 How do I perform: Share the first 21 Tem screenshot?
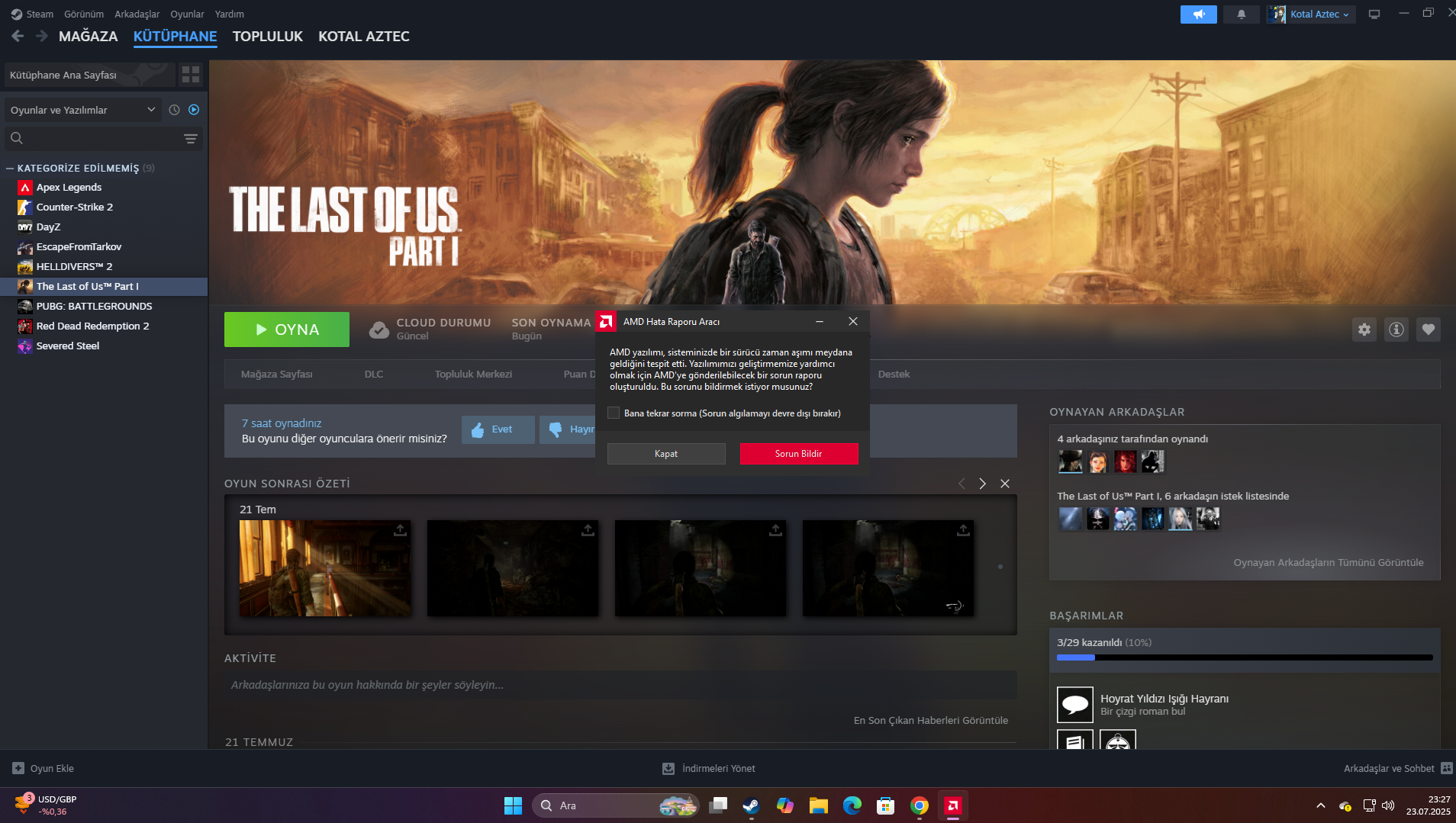400,530
